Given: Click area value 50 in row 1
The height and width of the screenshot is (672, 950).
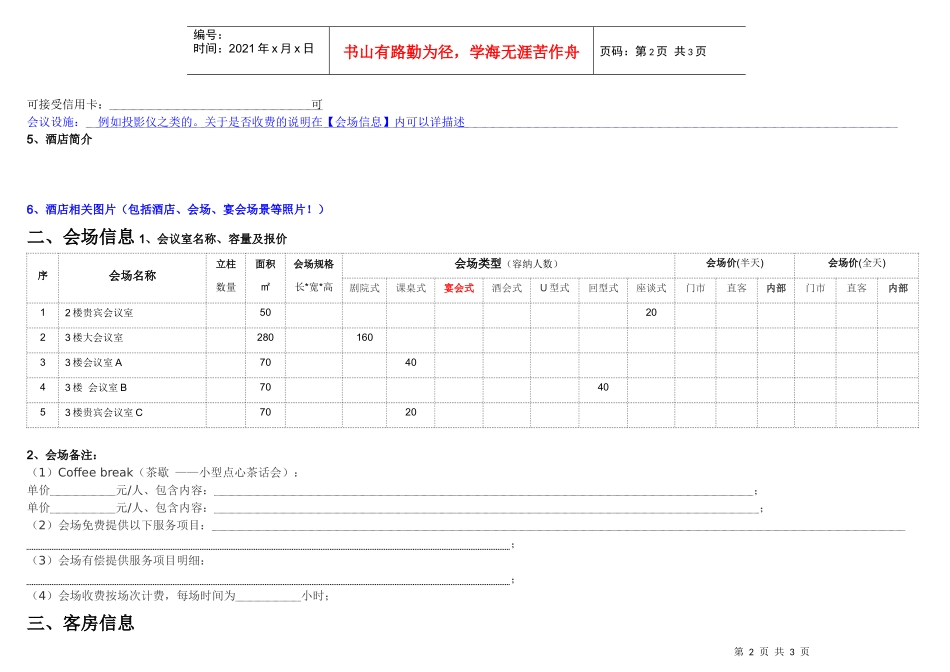Looking at the screenshot, I should 265,313.
